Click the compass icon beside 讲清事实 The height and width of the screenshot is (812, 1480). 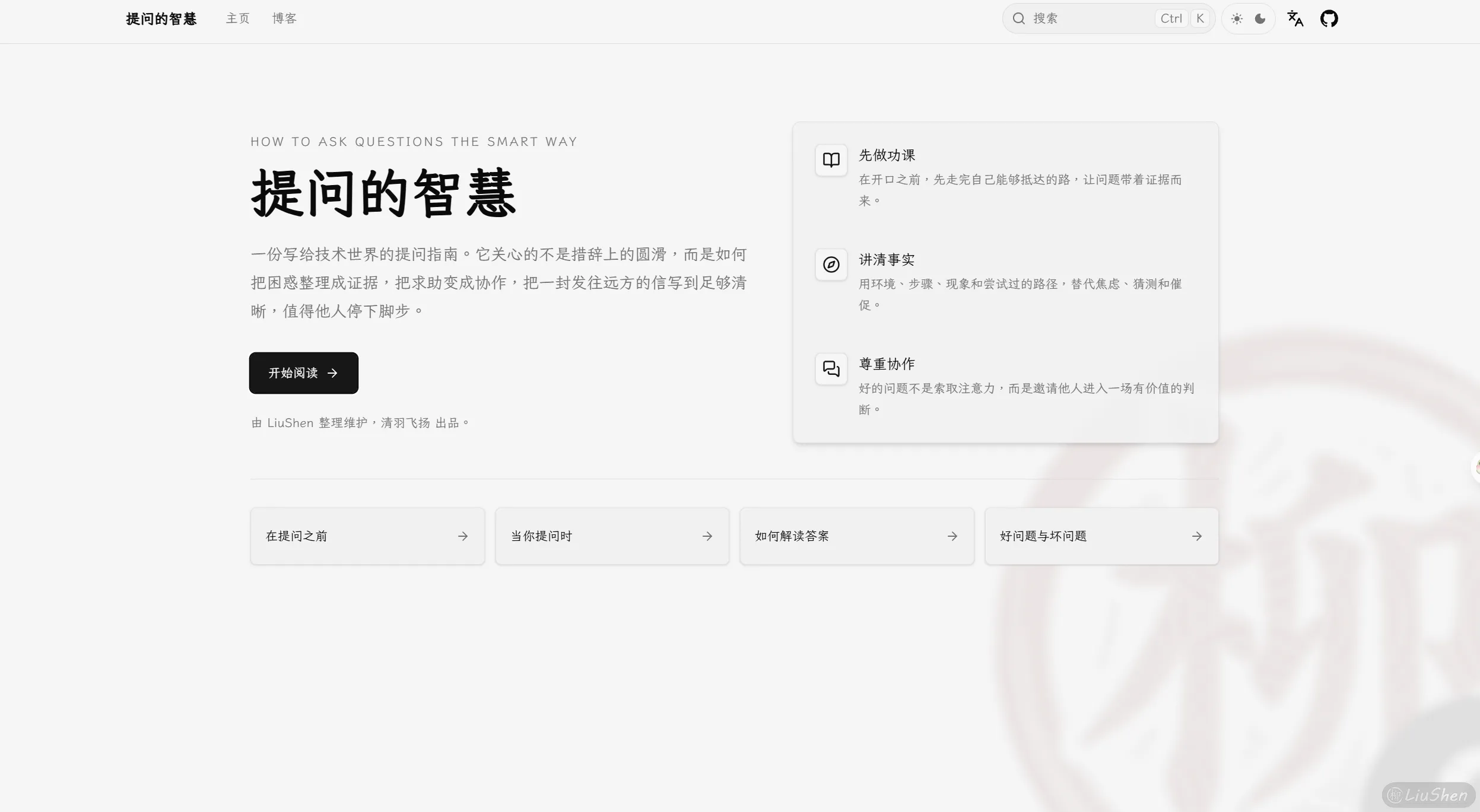tap(831, 265)
